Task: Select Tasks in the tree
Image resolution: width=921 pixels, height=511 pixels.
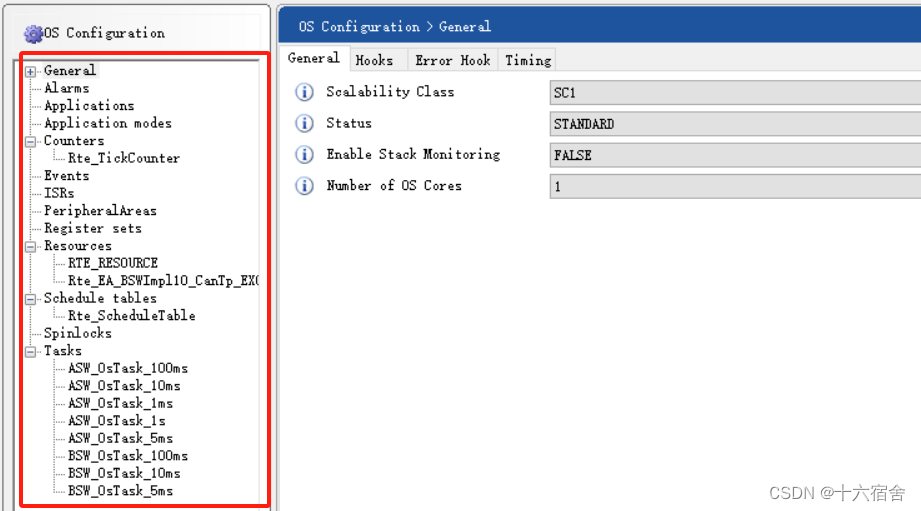Action: (x=63, y=351)
